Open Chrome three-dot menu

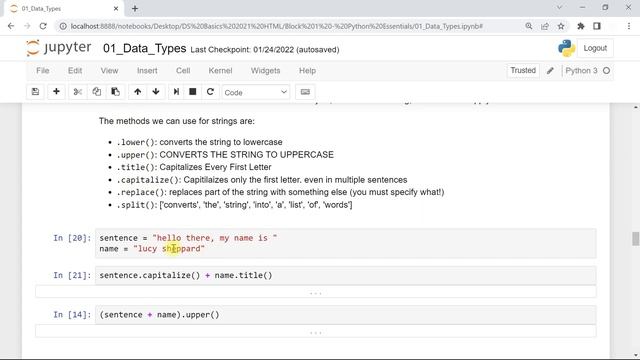[629, 26]
